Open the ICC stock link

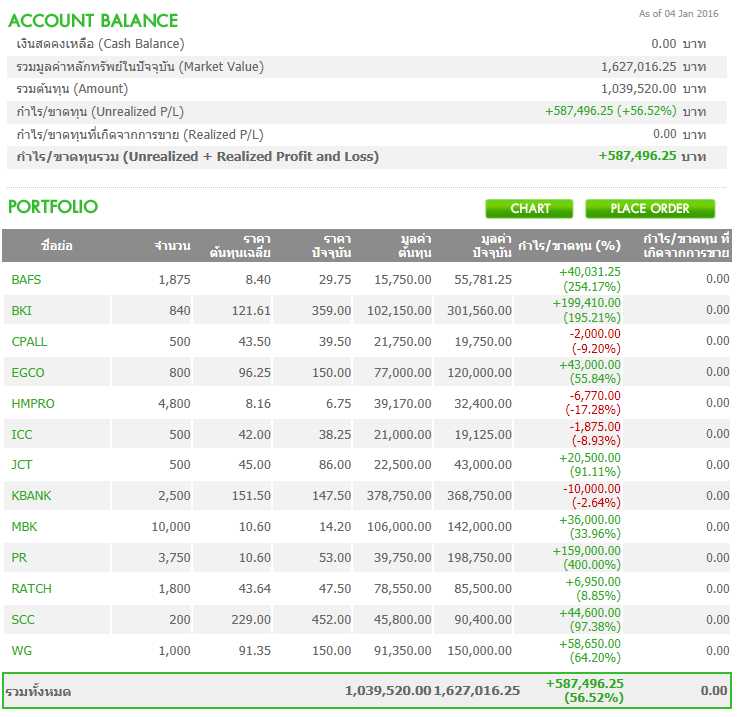pyautogui.click(x=22, y=435)
